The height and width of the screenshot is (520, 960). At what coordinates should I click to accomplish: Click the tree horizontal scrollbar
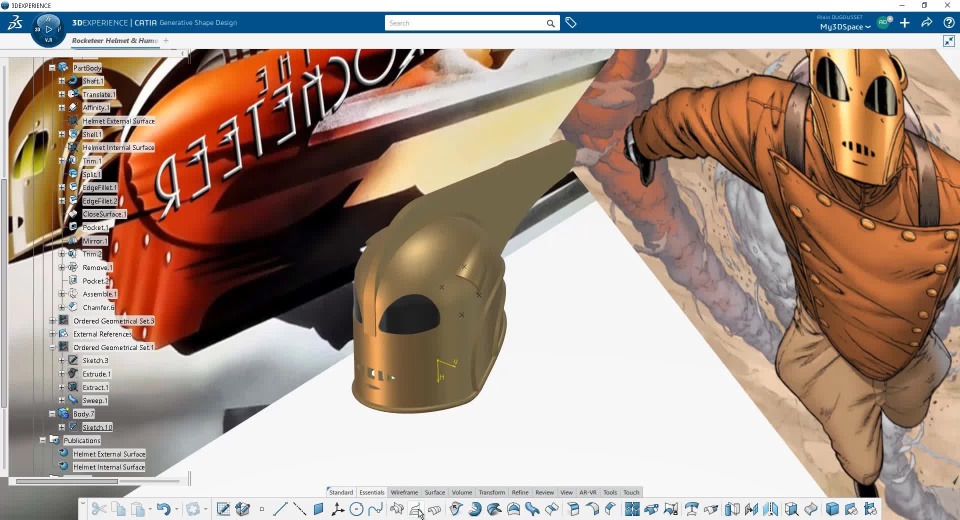pyautogui.click(x=67, y=481)
